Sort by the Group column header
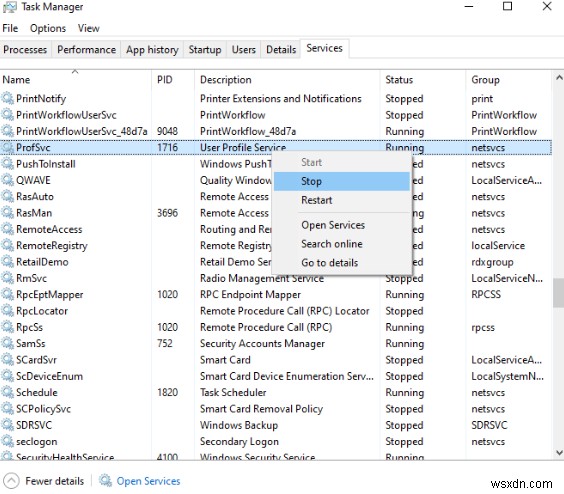Screen dimensions: 564x494 tap(508, 80)
